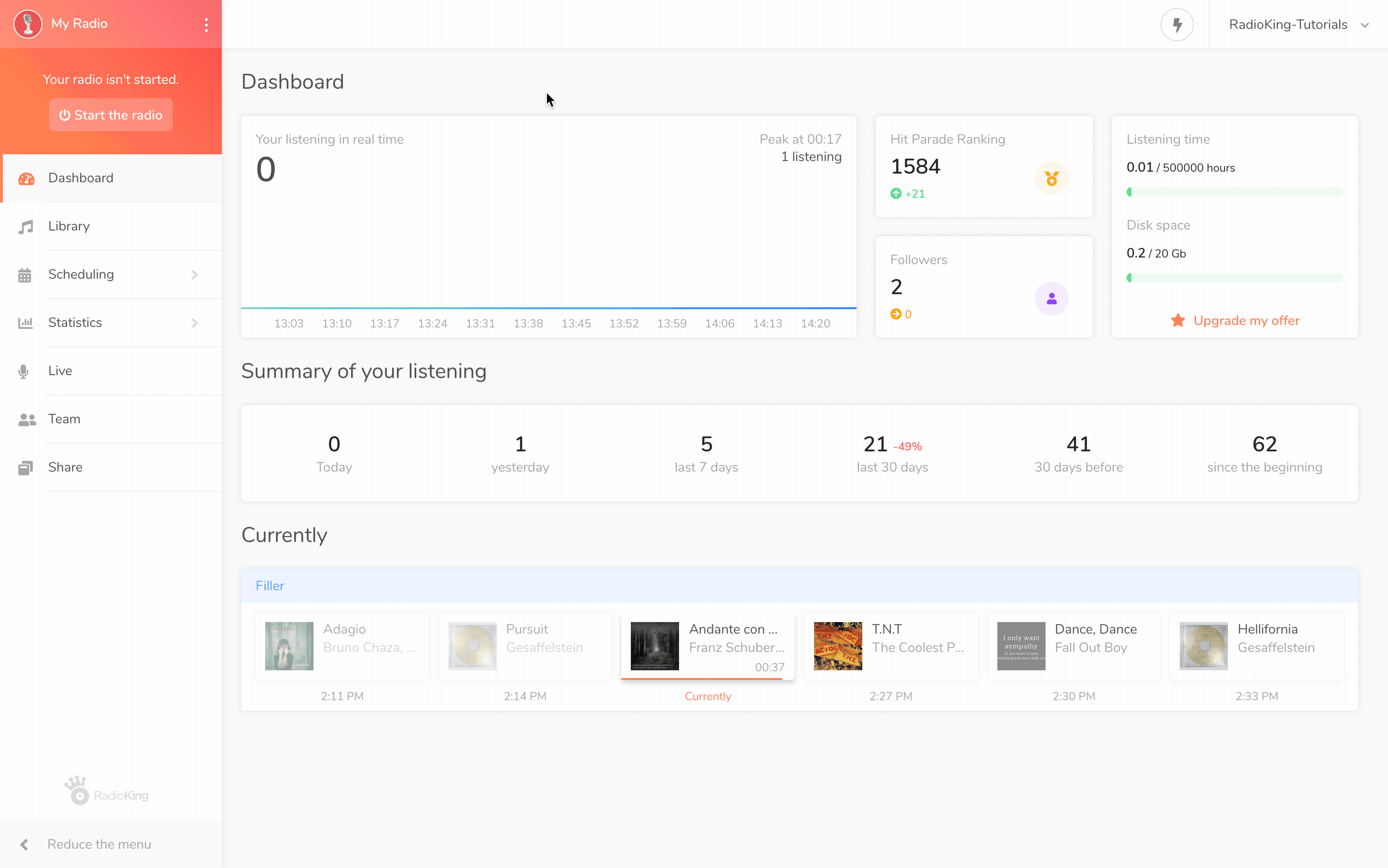Expand the Statistics submenu arrow

195,322
